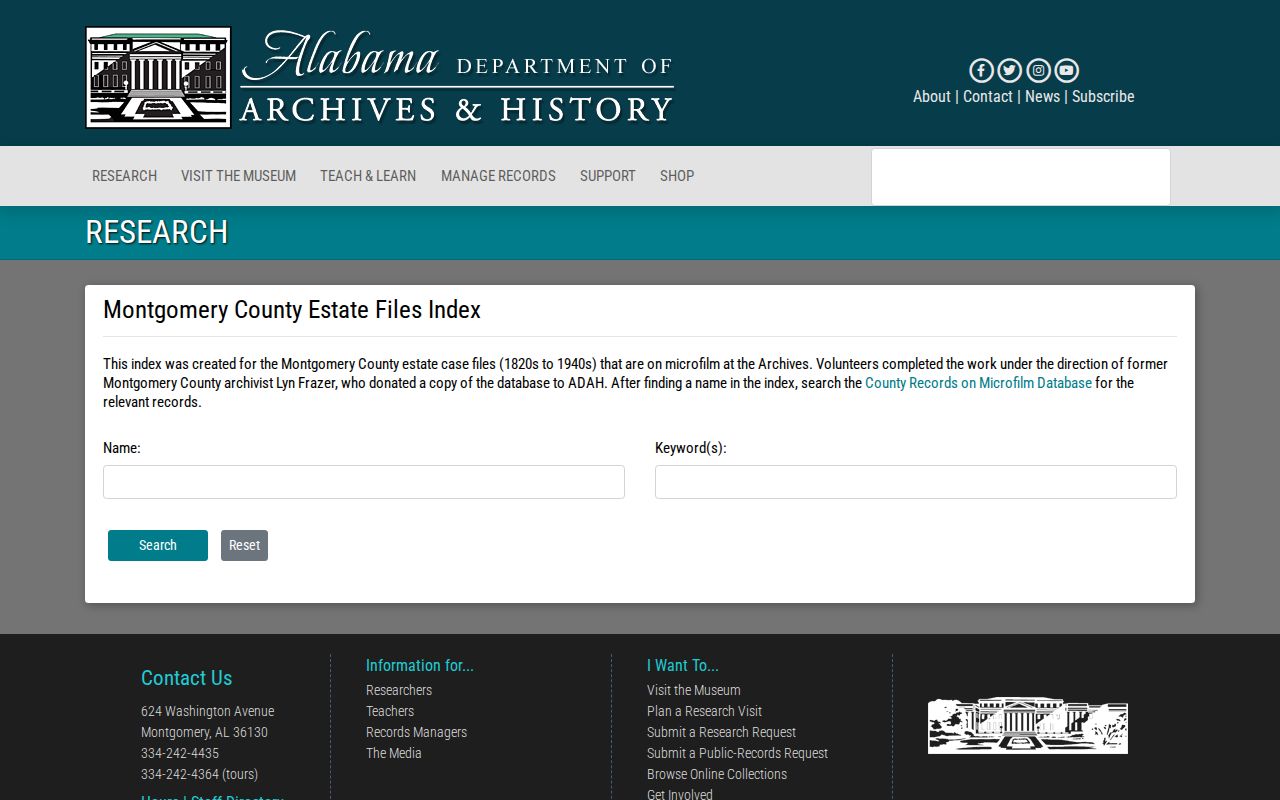Open the Manage Records menu

pos(498,176)
